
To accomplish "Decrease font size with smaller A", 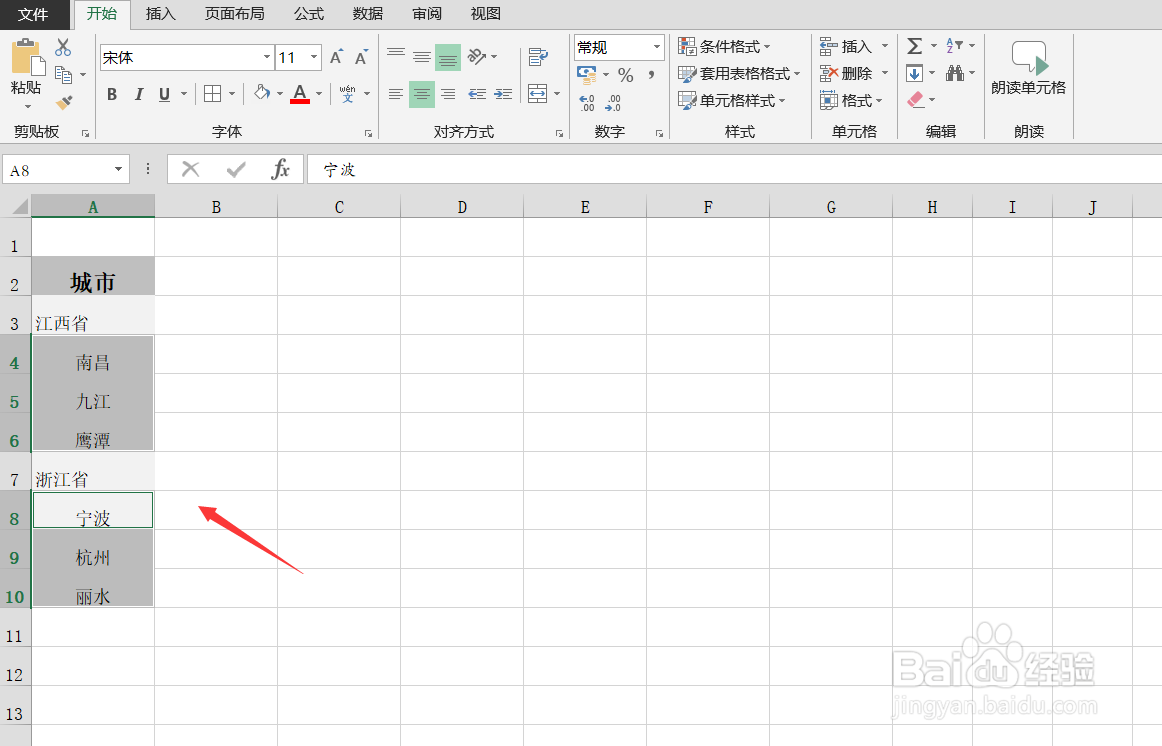I will click(361, 57).
